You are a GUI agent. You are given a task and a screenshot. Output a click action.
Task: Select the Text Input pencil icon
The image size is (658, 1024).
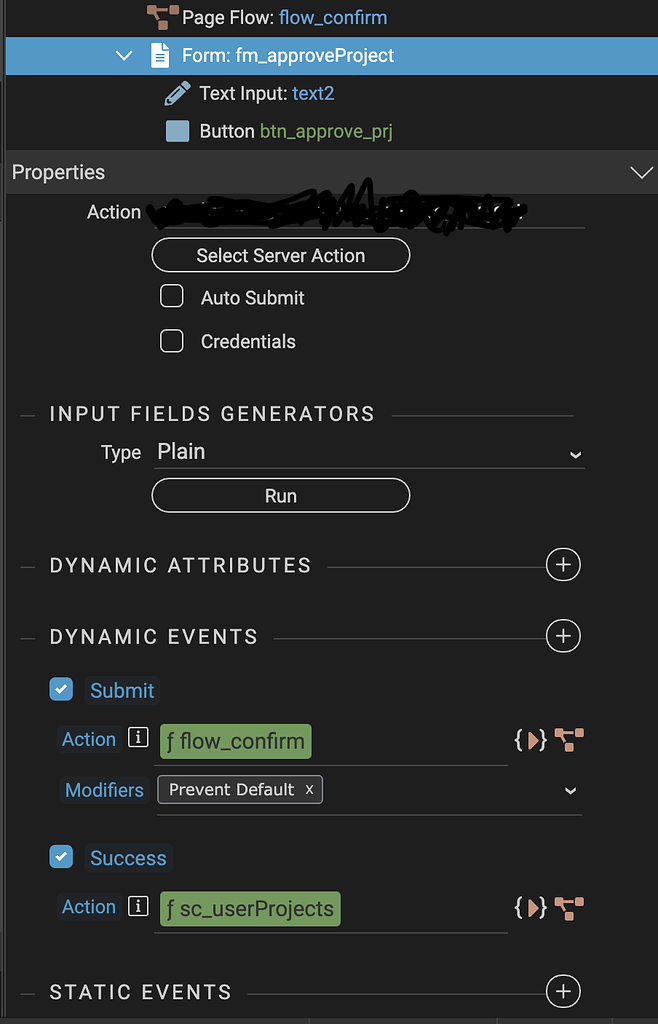[178, 92]
